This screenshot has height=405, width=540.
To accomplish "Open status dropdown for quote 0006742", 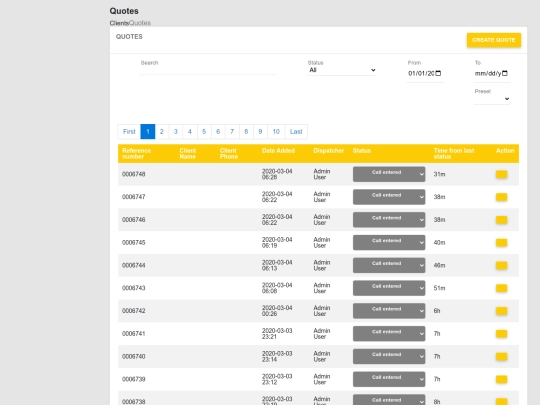I will pos(389,310).
